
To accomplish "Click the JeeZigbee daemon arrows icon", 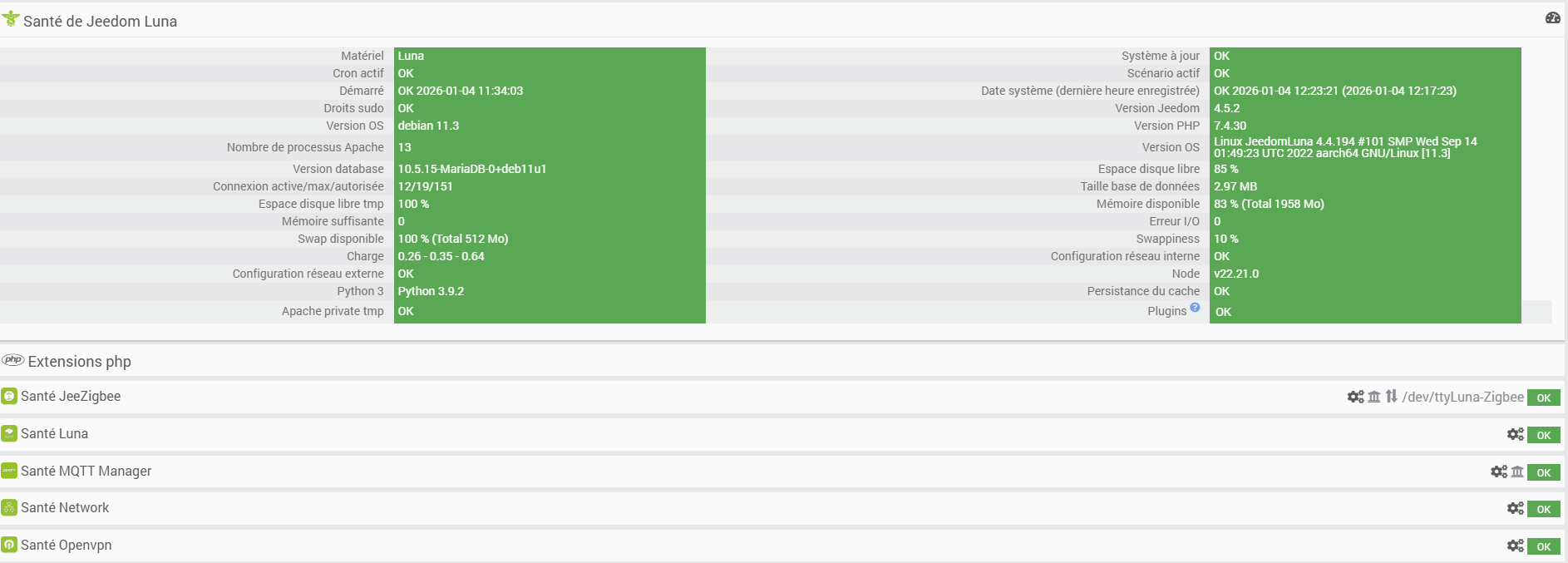I will coord(1391,397).
